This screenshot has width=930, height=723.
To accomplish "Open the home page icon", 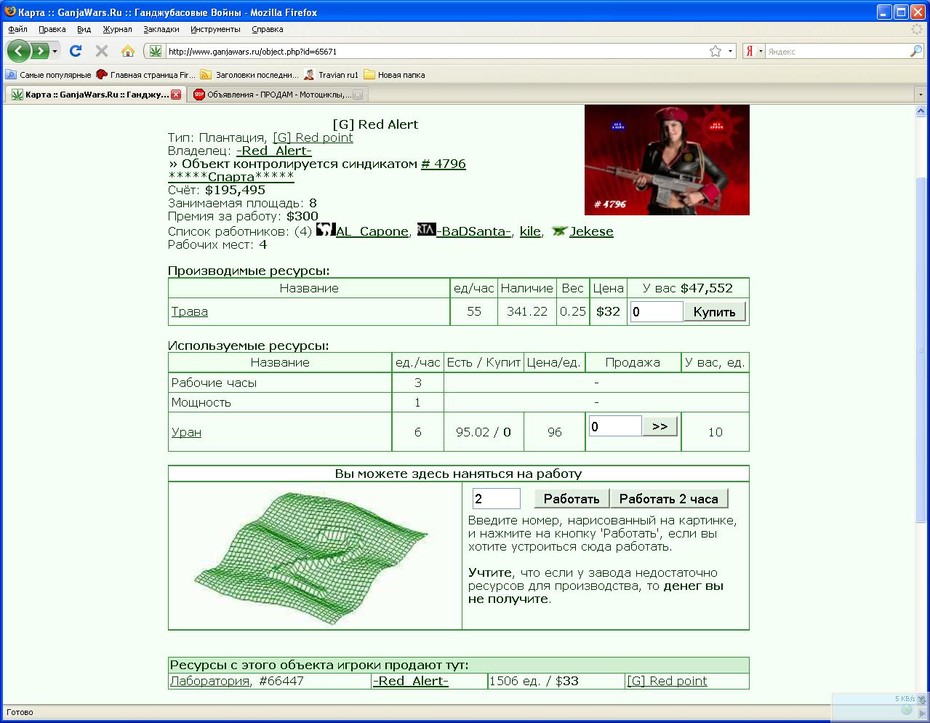I will pyautogui.click(x=128, y=51).
